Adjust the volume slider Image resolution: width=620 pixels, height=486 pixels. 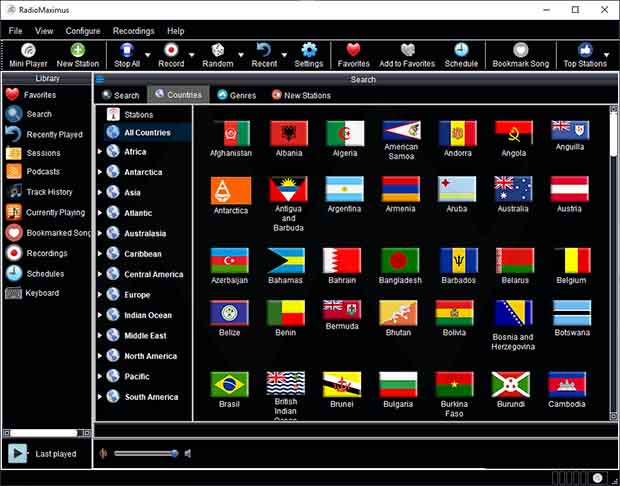[146, 454]
